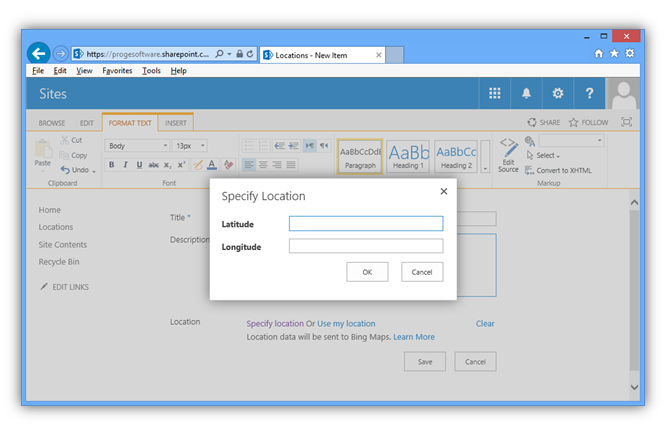
Task: Close the Specify Location dialog
Action: [x=444, y=190]
